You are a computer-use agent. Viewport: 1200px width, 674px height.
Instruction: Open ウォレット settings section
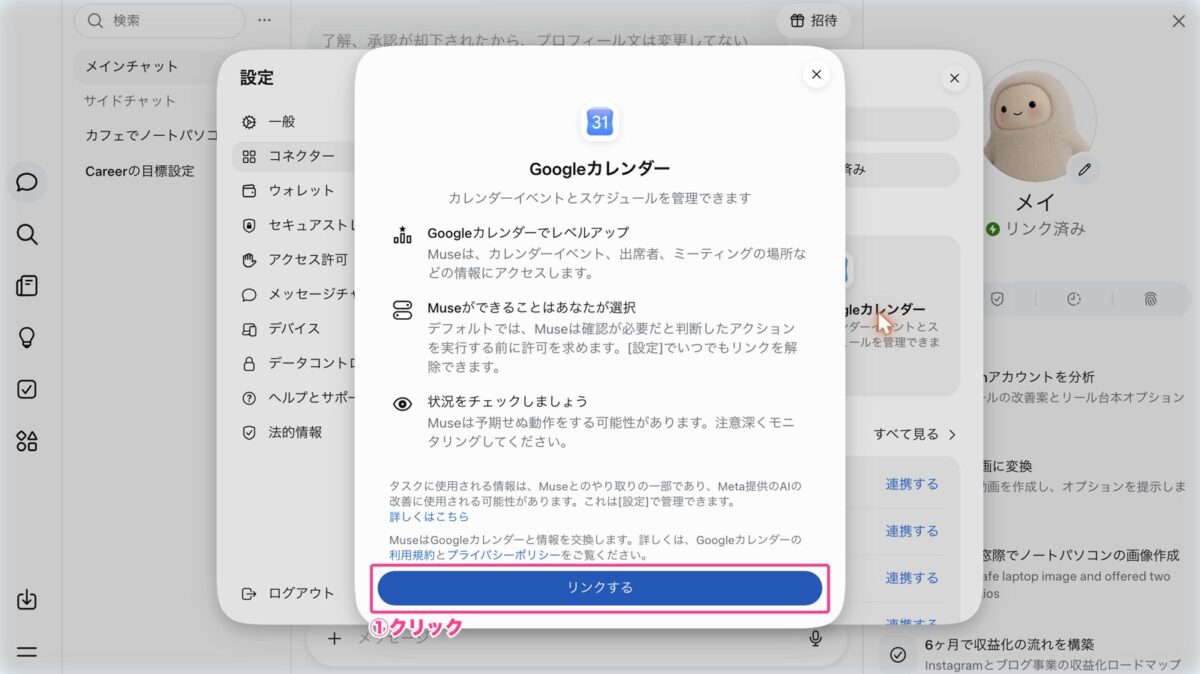301,190
